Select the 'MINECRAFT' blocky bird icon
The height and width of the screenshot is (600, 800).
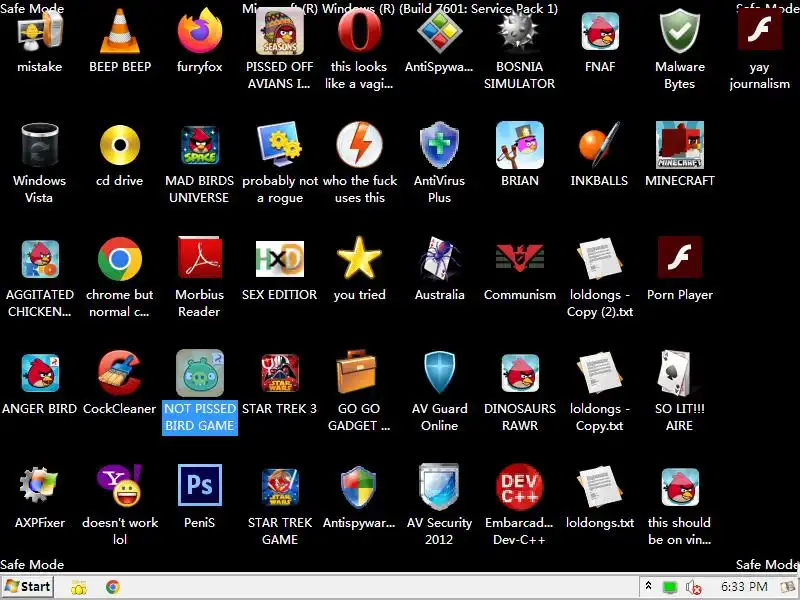[680, 145]
